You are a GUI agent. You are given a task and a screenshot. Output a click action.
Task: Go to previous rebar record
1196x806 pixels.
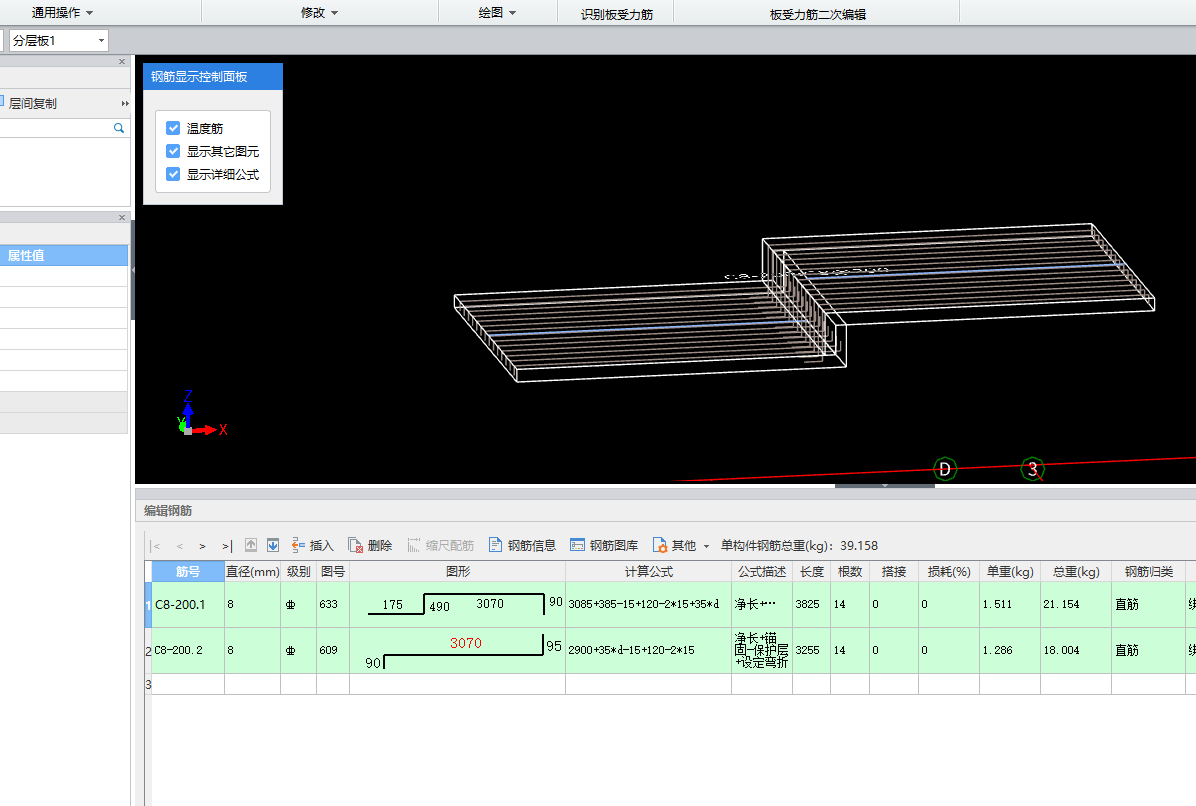click(x=179, y=546)
